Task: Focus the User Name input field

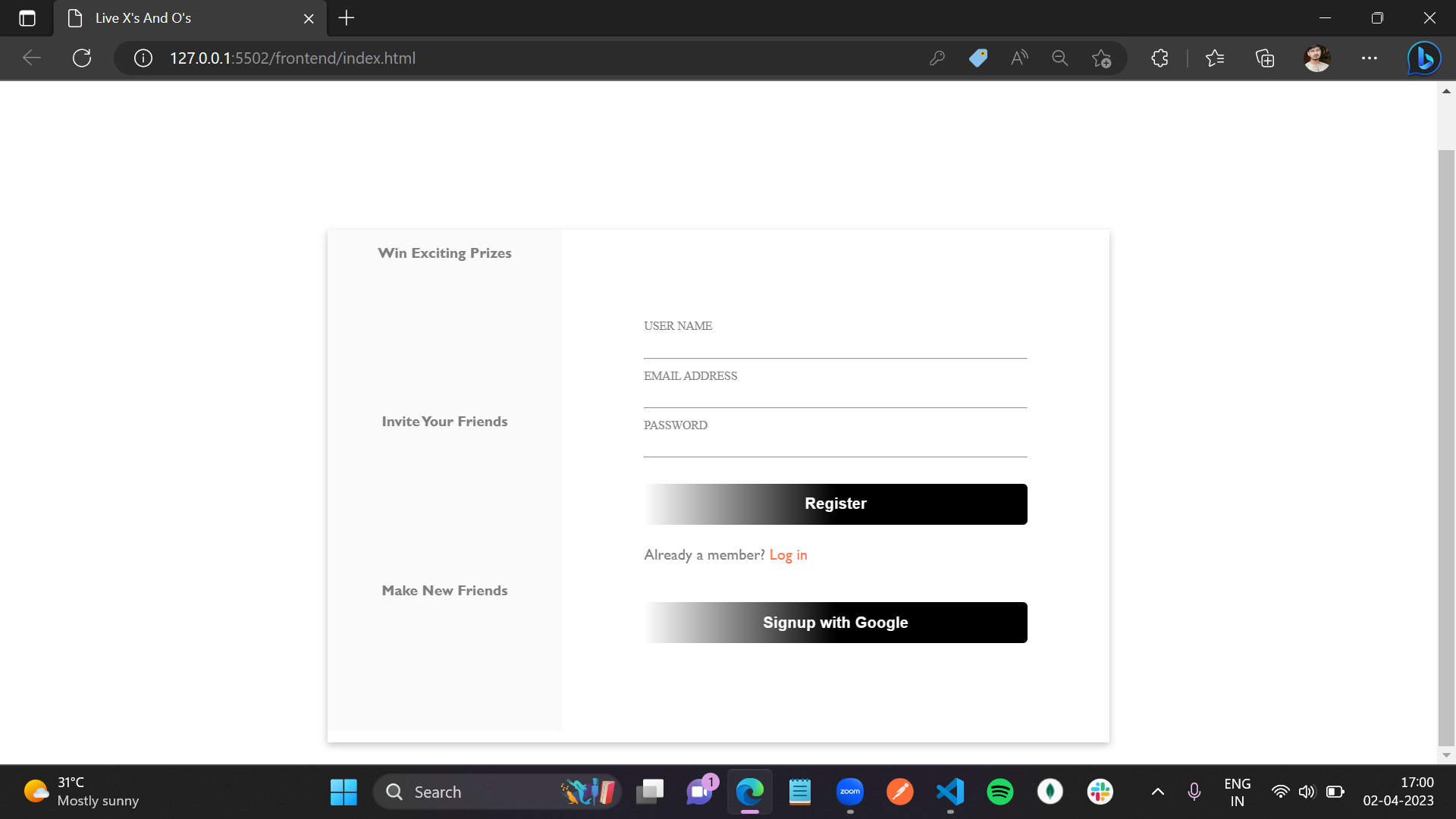Action: point(836,346)
